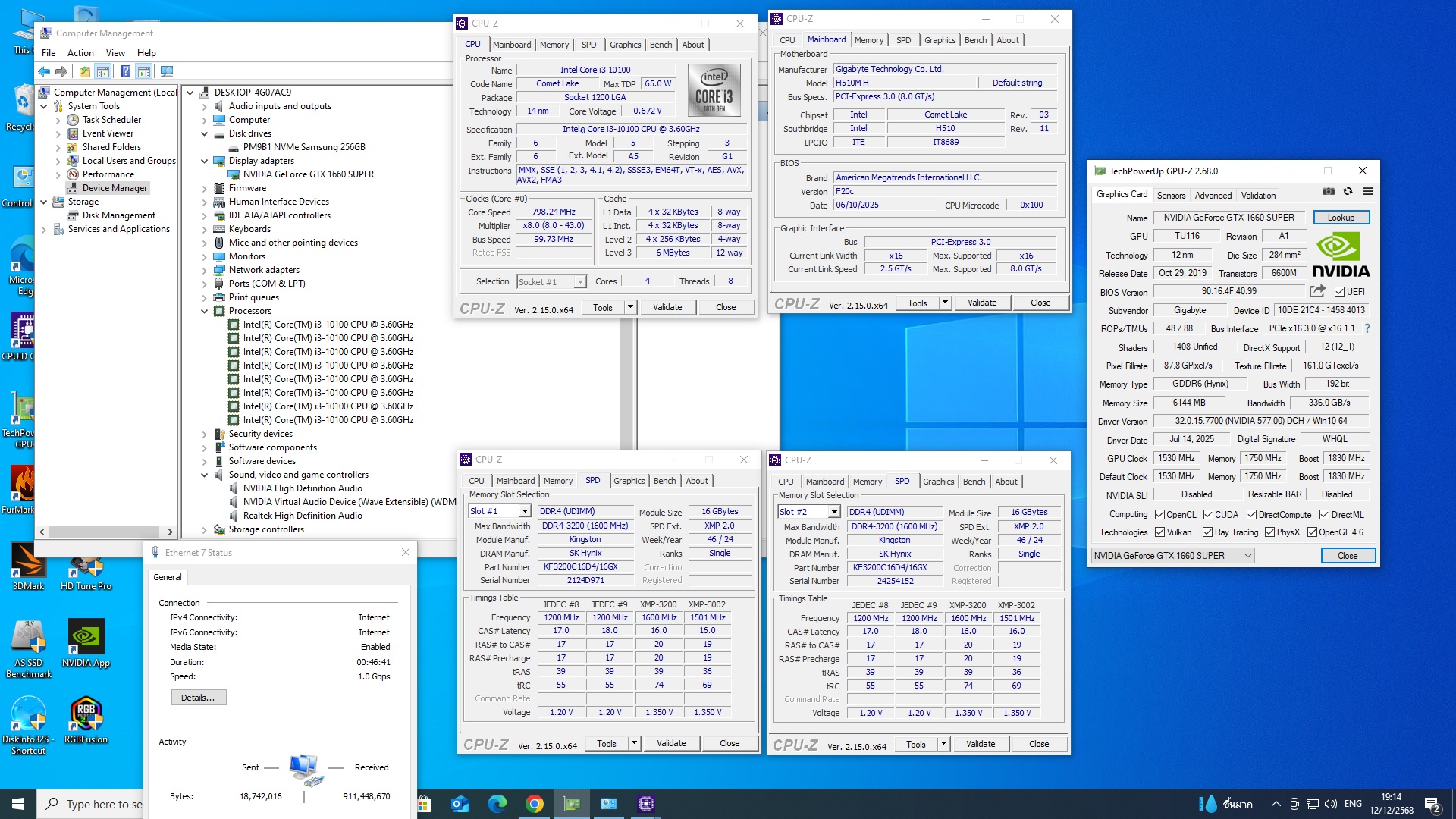Click the Lookup button in GPU-Z

click(x=1340, y=218)
